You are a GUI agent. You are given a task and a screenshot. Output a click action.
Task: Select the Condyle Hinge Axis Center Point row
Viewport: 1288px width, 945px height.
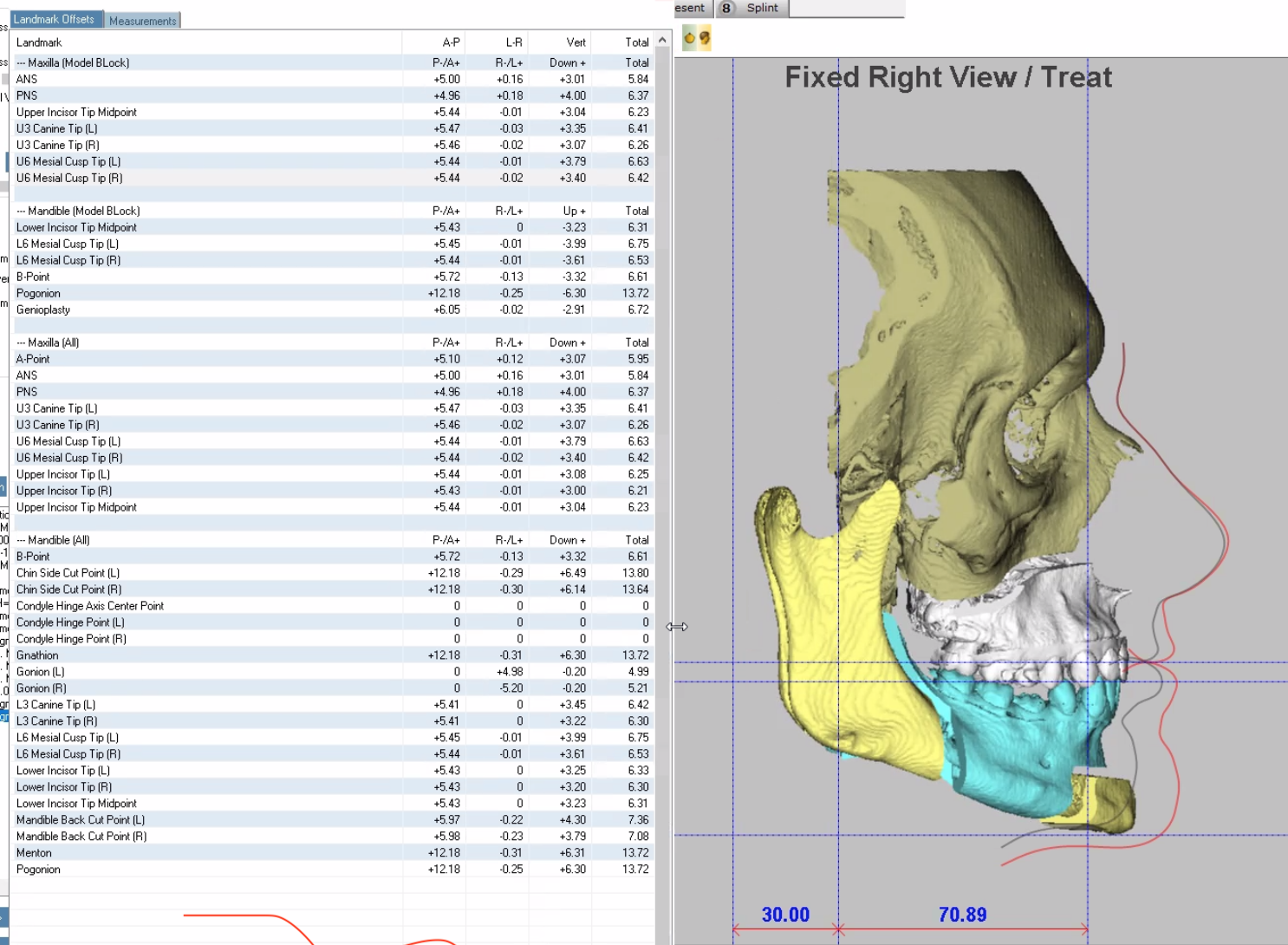coord(332,606)
